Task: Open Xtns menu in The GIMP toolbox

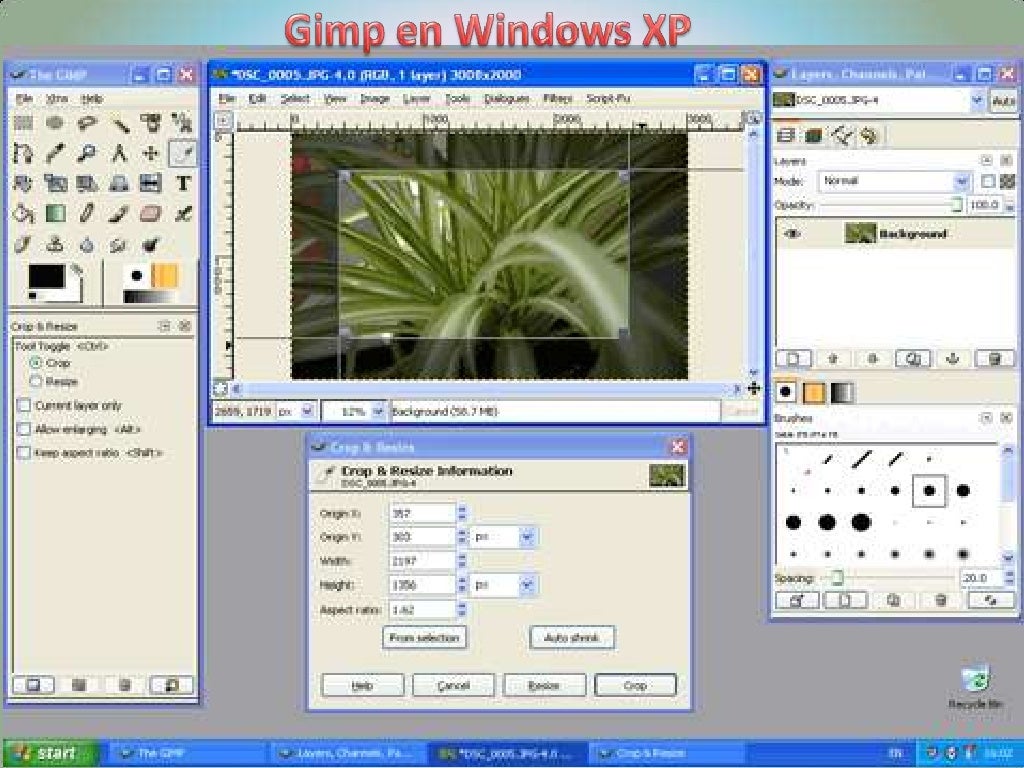Action: pos(57,99)
